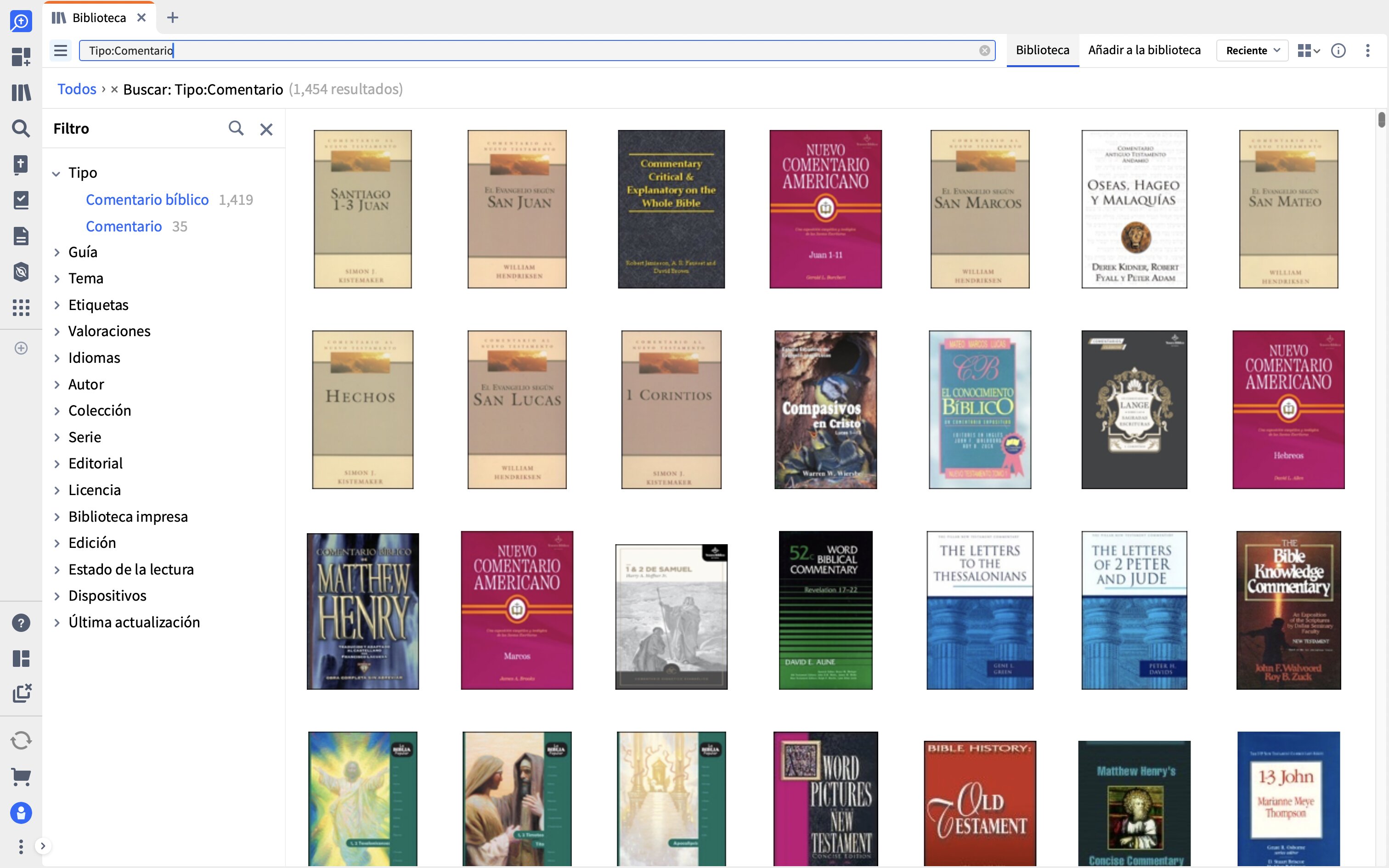Click the add shortcut plus circle
Image resolution: width=1389 pixels, height=868 pixels.
point(21,349)
